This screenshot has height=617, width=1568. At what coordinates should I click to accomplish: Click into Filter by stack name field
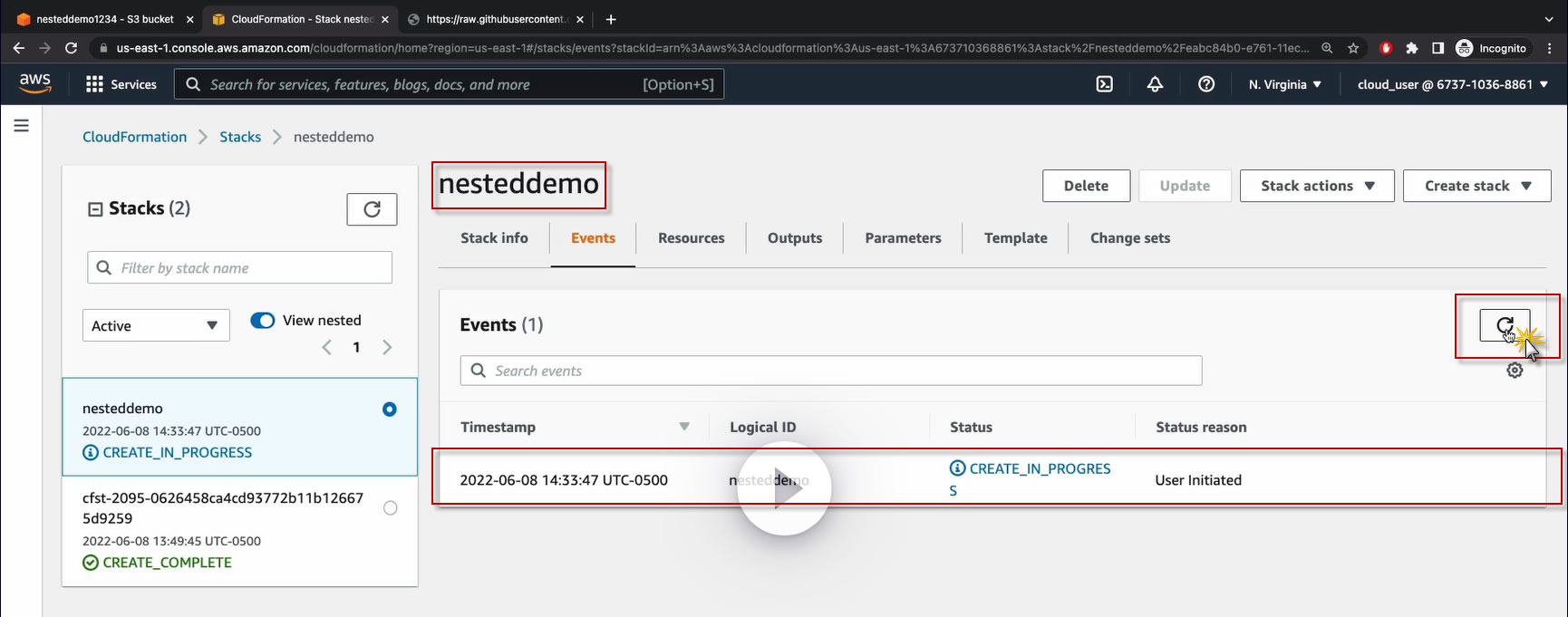pos(240,268)
